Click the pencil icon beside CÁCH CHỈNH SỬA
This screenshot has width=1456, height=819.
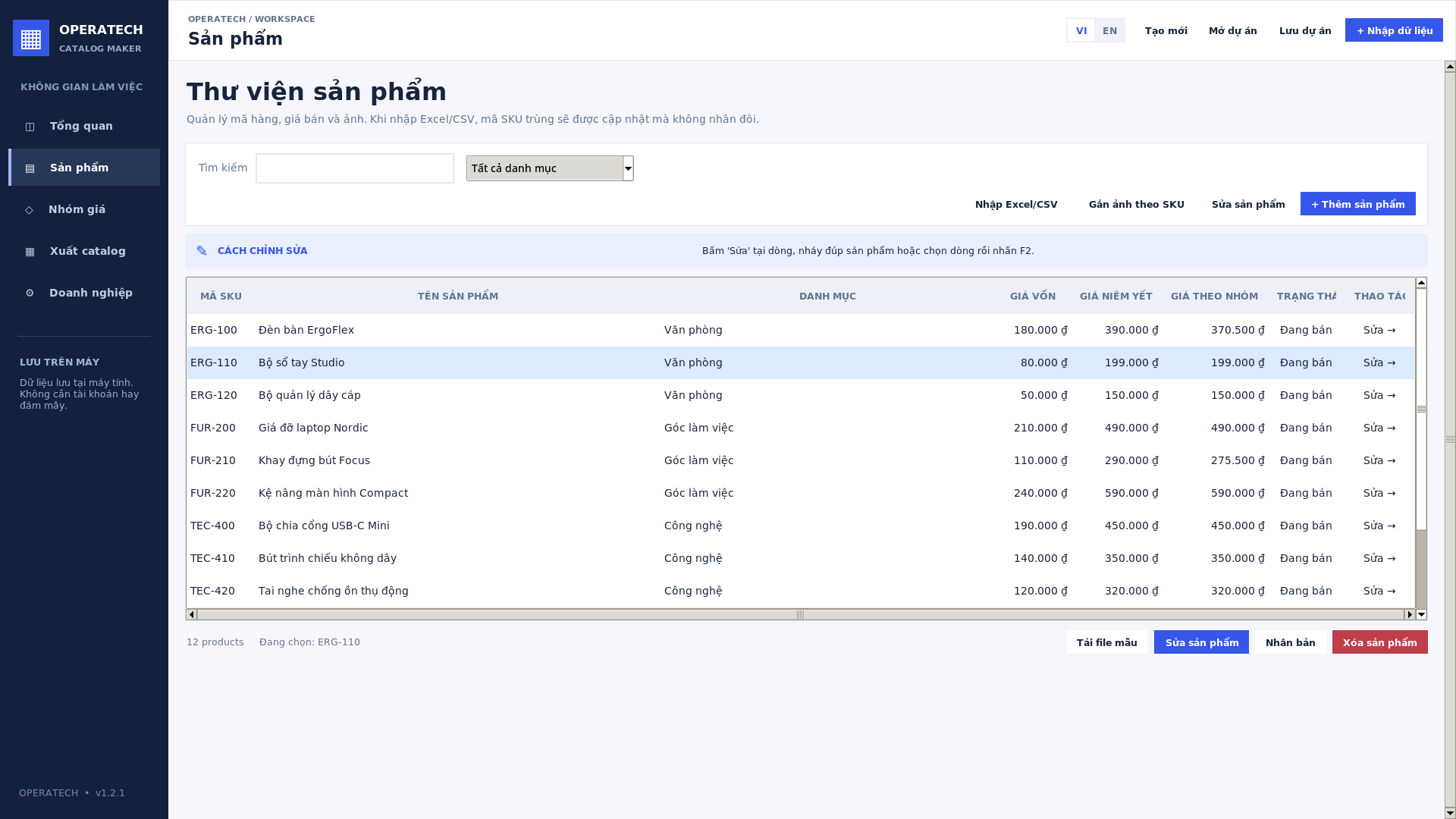(202, 251)
